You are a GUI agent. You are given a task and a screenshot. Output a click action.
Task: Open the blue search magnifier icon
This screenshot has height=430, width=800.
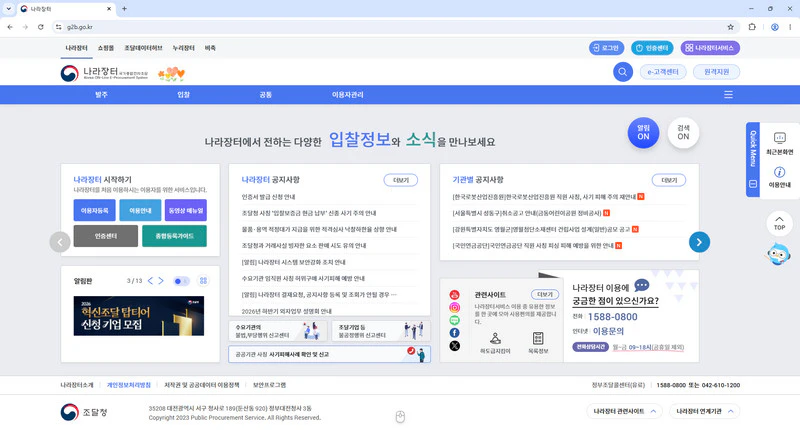pyautogui.click(x=622, y=72)
